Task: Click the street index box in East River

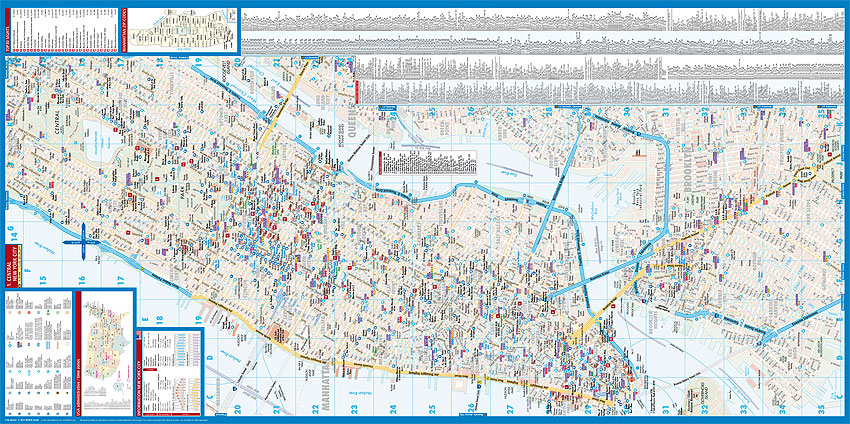Action: click(428, 162)
